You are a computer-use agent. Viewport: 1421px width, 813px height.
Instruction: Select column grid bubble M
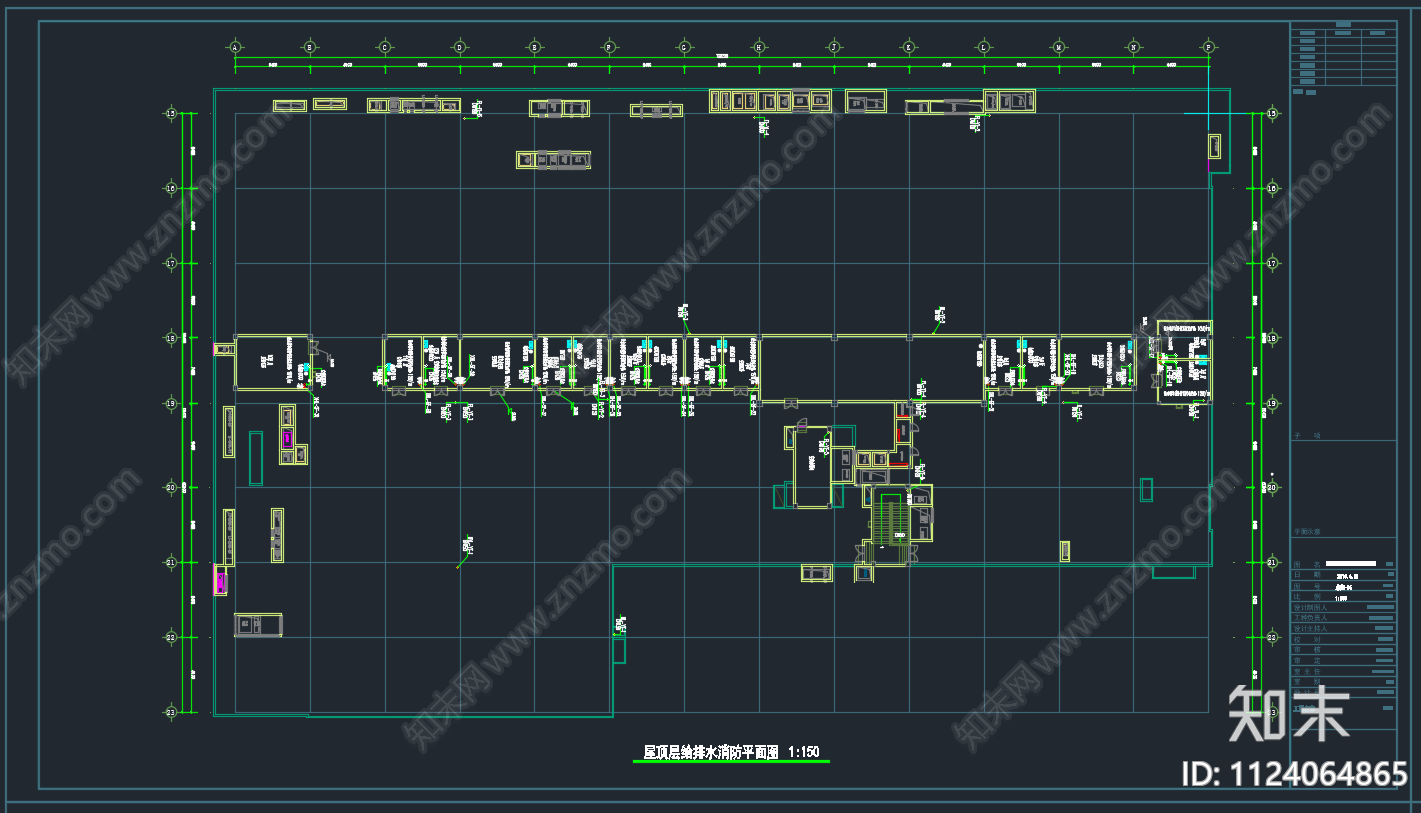[1059, 47]
